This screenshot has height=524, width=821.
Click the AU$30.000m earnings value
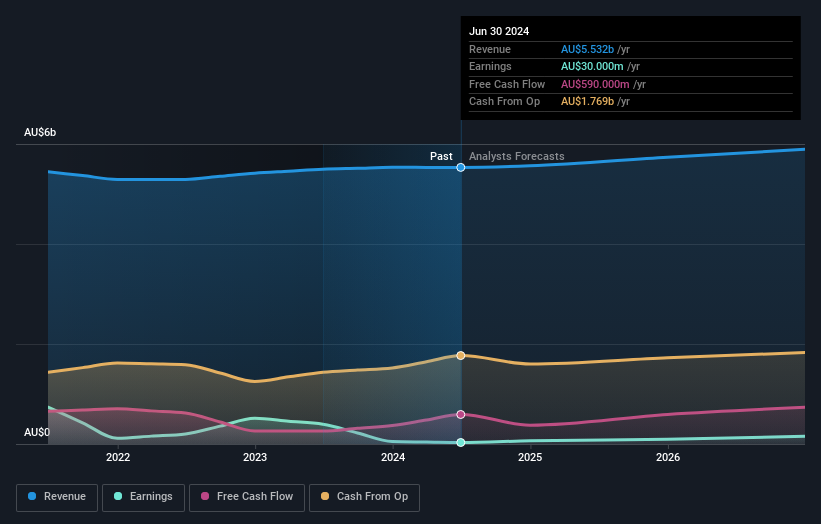click(x=592, y=66)
